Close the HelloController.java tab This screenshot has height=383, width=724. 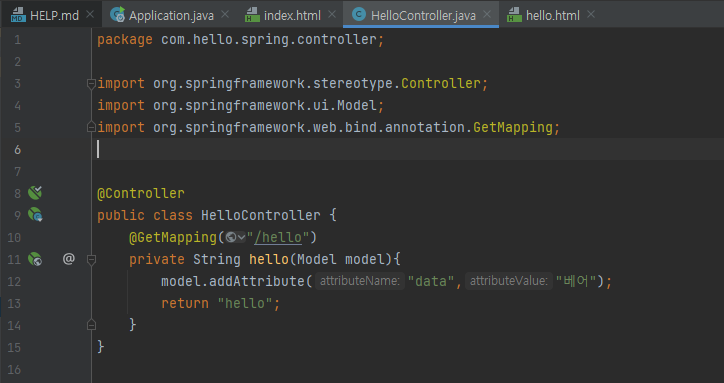coord(487,15)
